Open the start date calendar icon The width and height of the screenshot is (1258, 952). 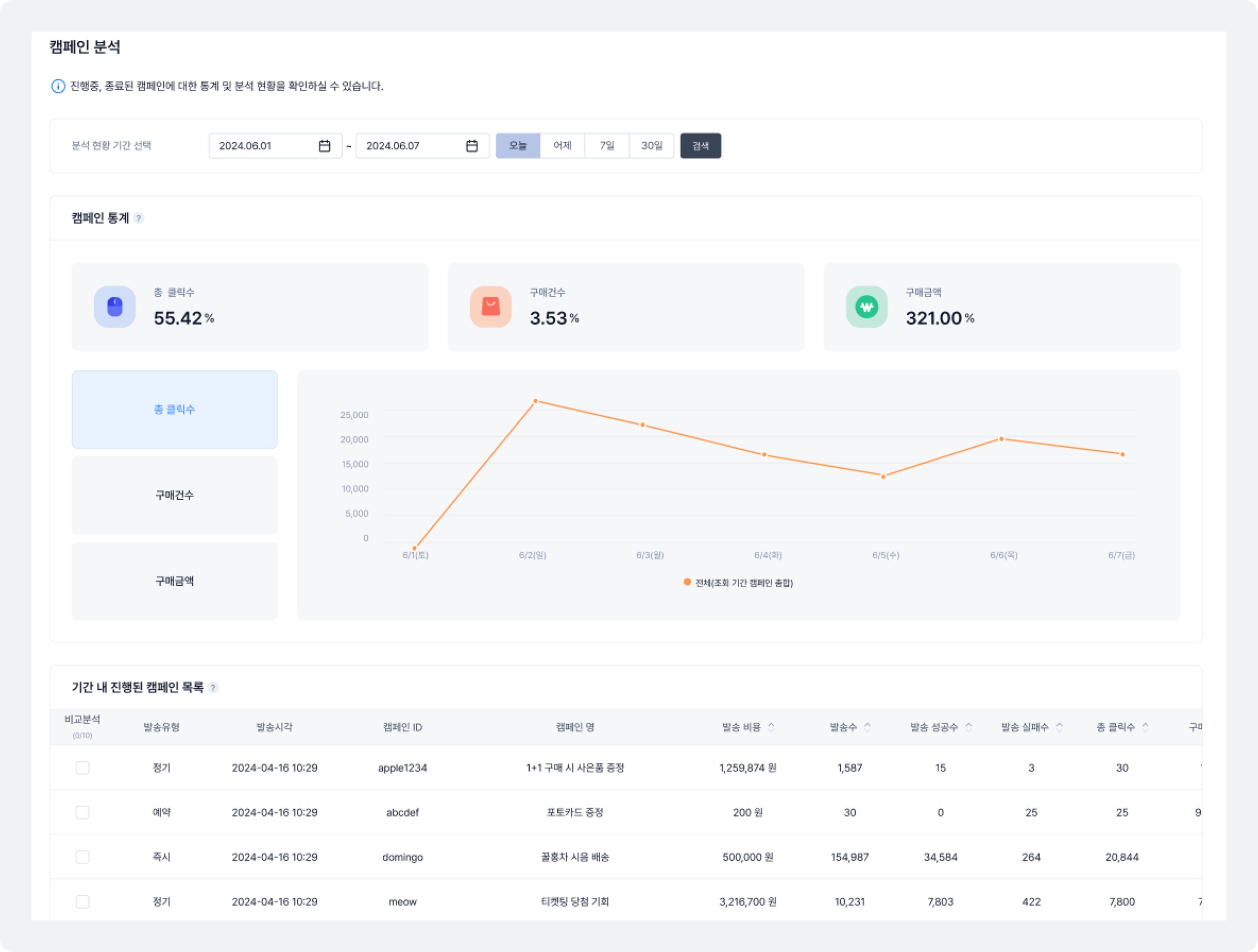(324, 146)
